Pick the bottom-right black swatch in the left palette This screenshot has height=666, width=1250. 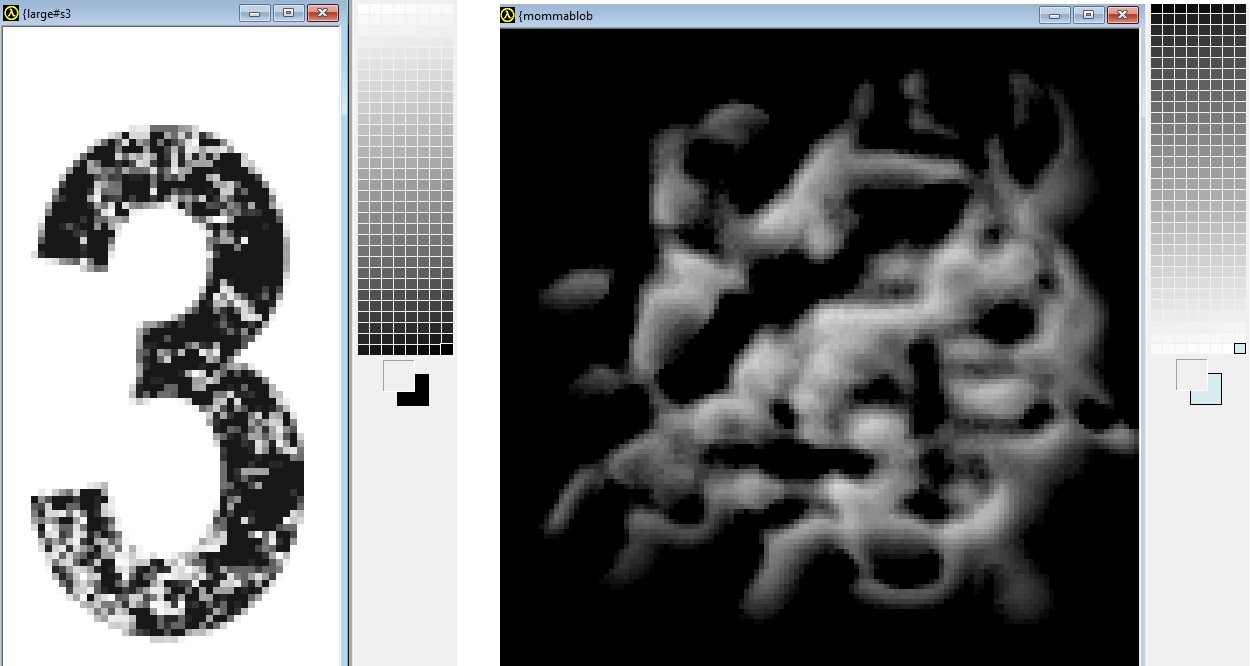click(x=446, y=348)
